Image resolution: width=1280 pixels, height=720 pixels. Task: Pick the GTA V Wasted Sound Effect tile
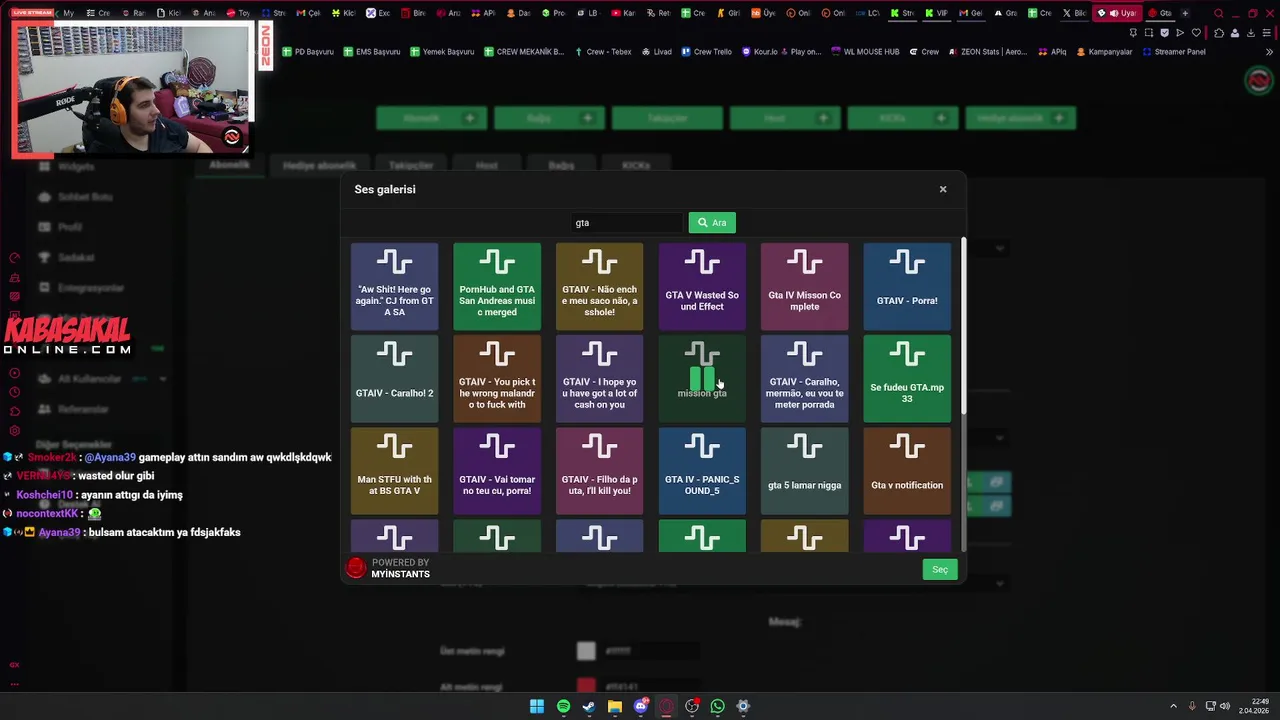click(702, 286)
